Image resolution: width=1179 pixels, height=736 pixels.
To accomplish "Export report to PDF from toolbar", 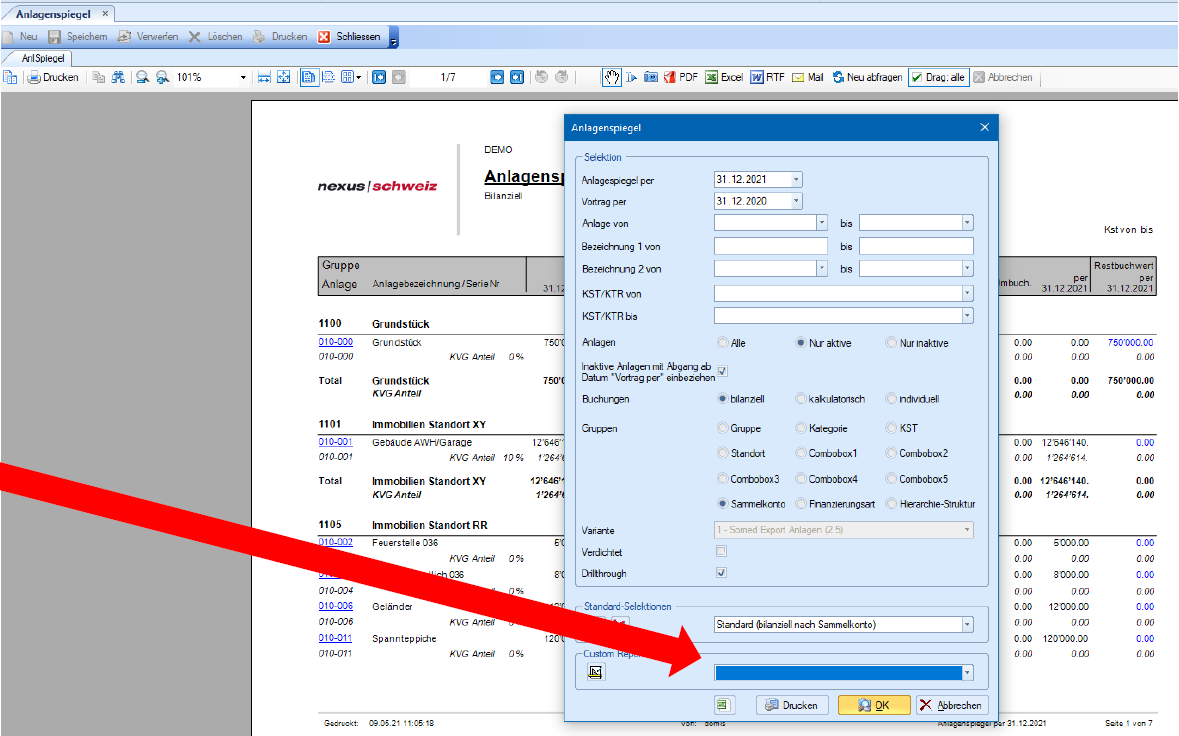I will tap(681, 77).
